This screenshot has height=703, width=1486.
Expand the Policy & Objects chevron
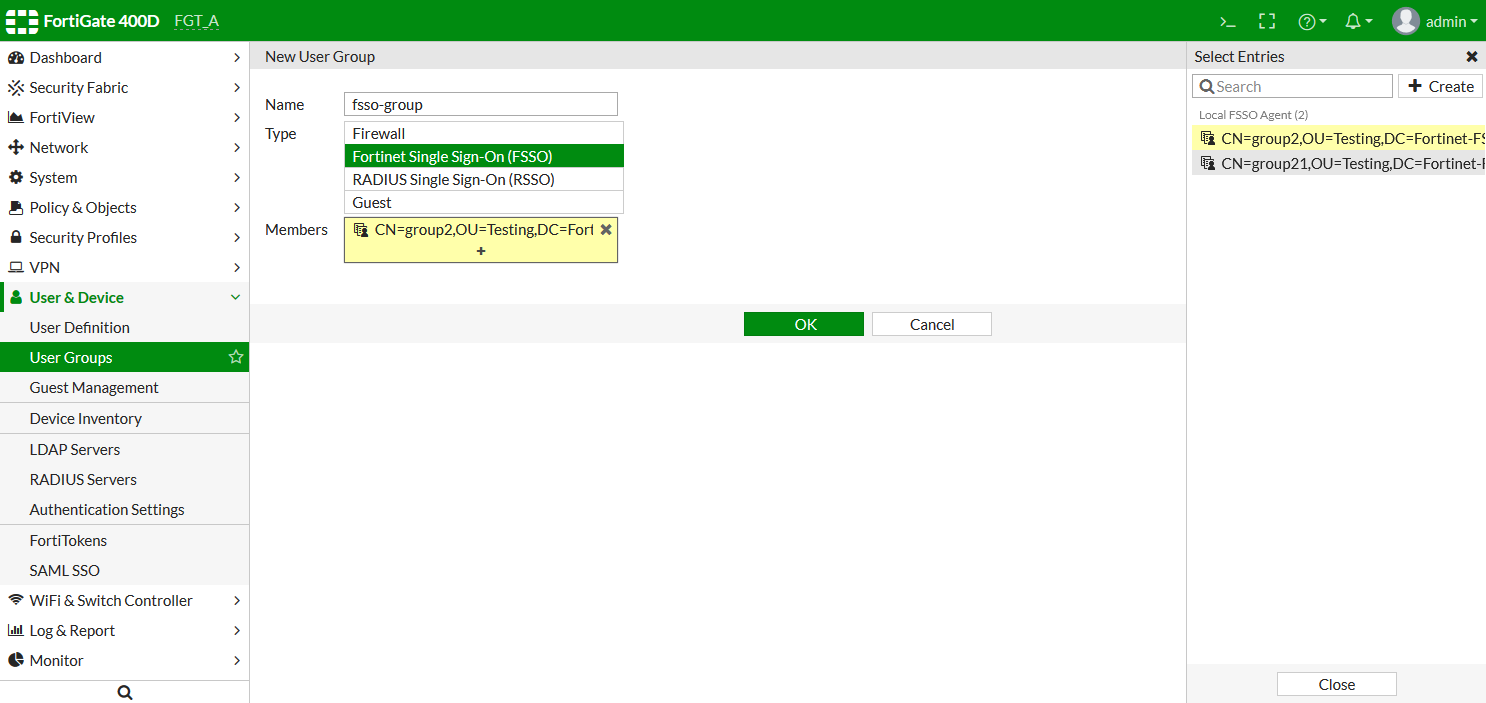[237, 208]
